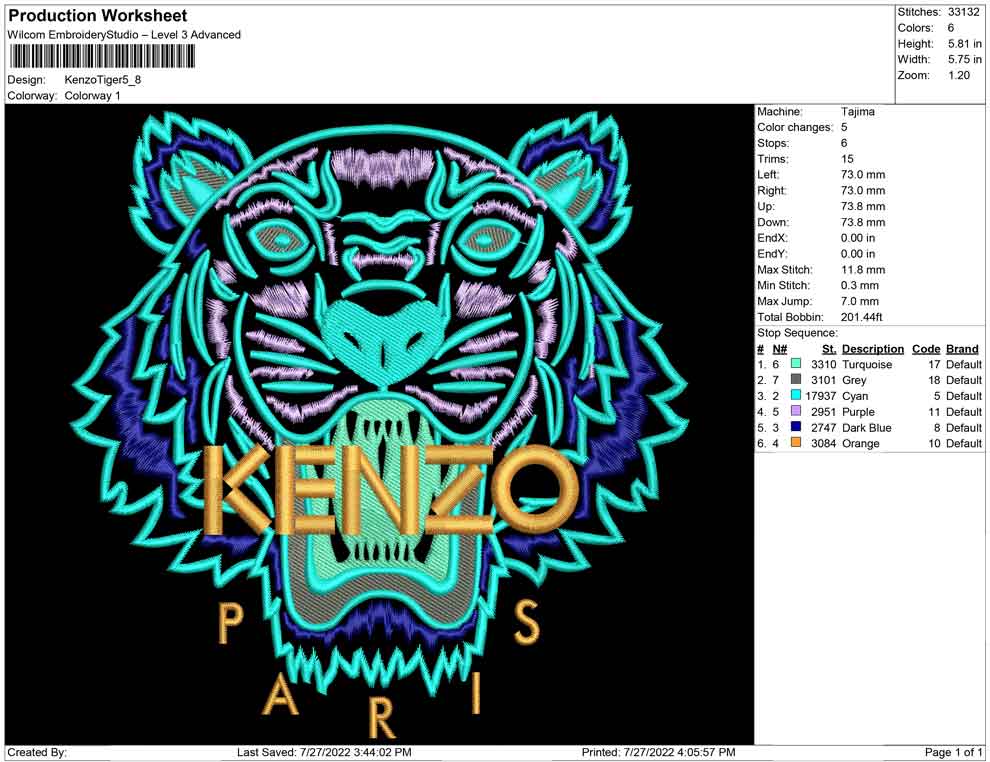Click the Left value '73.0 mm'

click(862, 175)
